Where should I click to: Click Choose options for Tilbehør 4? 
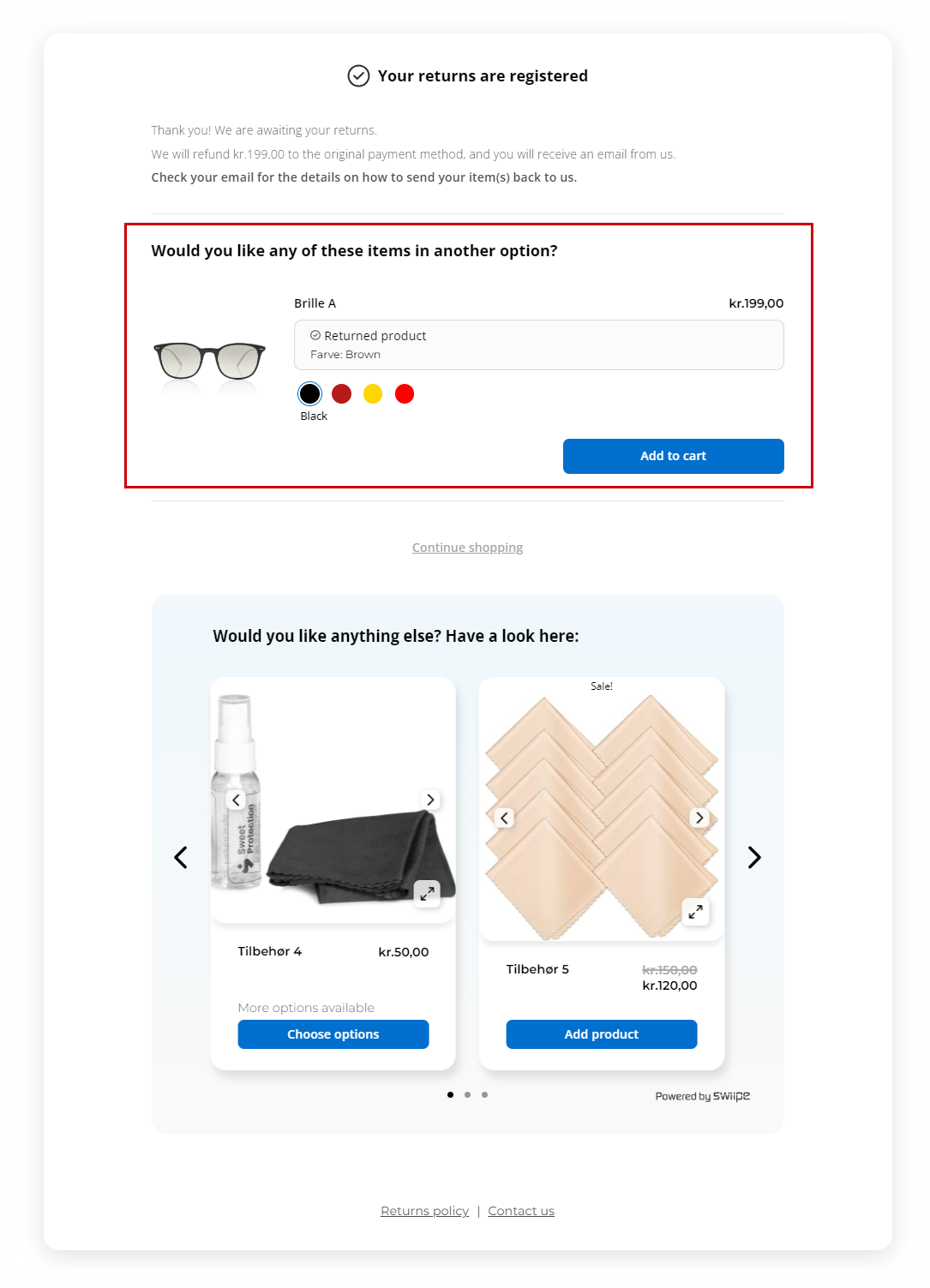click(333, 1034)
